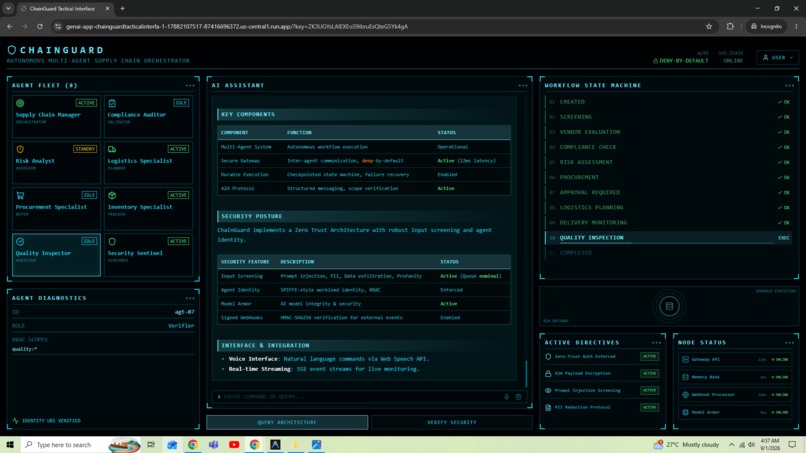Open Active Directives panel options menu
This screenshot has height=453, width=806.
656,342
